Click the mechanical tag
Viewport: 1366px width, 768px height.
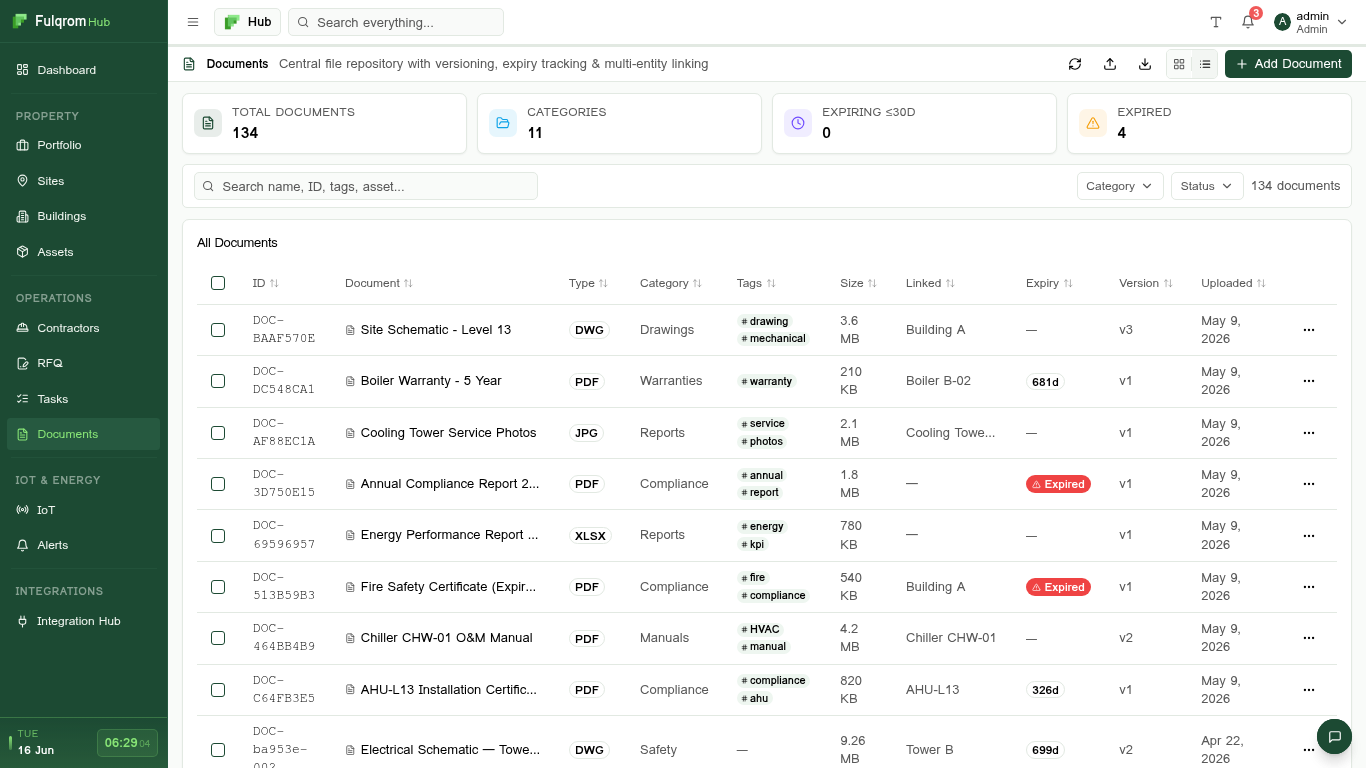[x=773, y=339]
